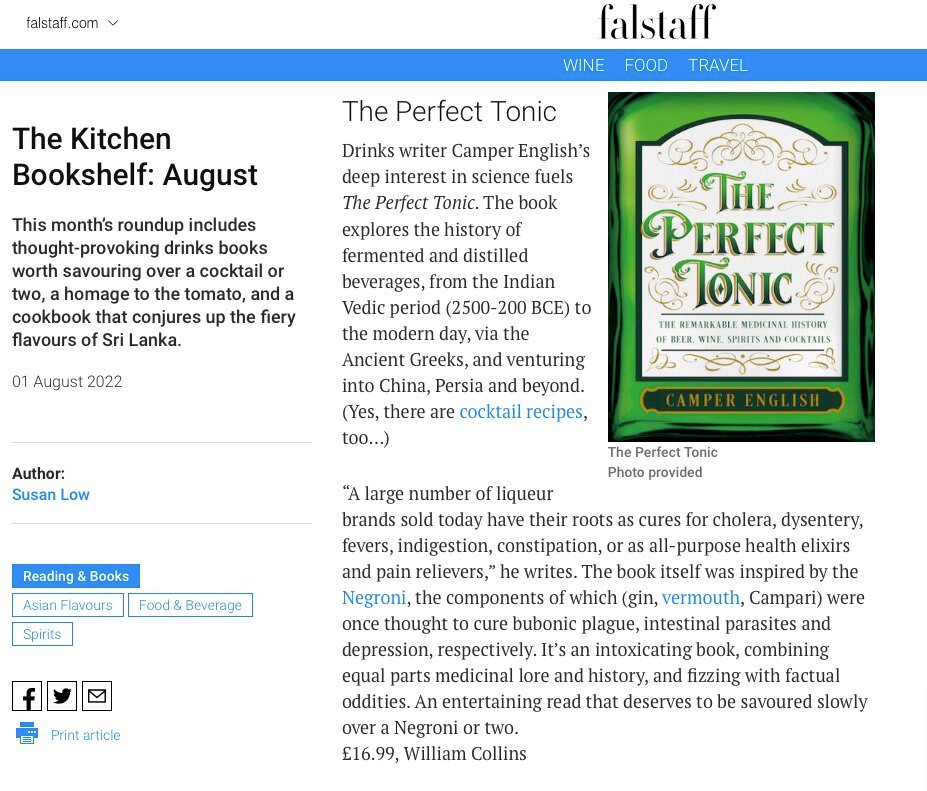Share article by email envelope icon
Screen dimensions: 927x791
tap(97, 696)
